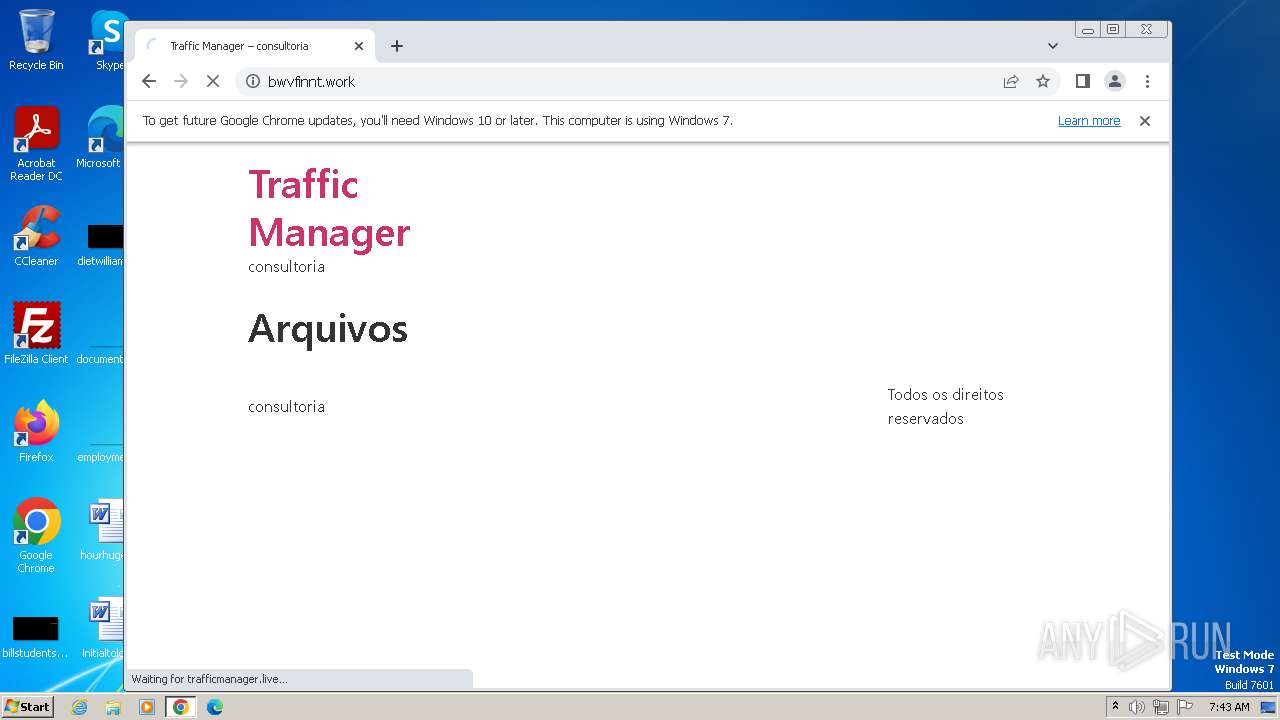
Task: Open the Traffic Manager site title link
Action: point(329,208)
